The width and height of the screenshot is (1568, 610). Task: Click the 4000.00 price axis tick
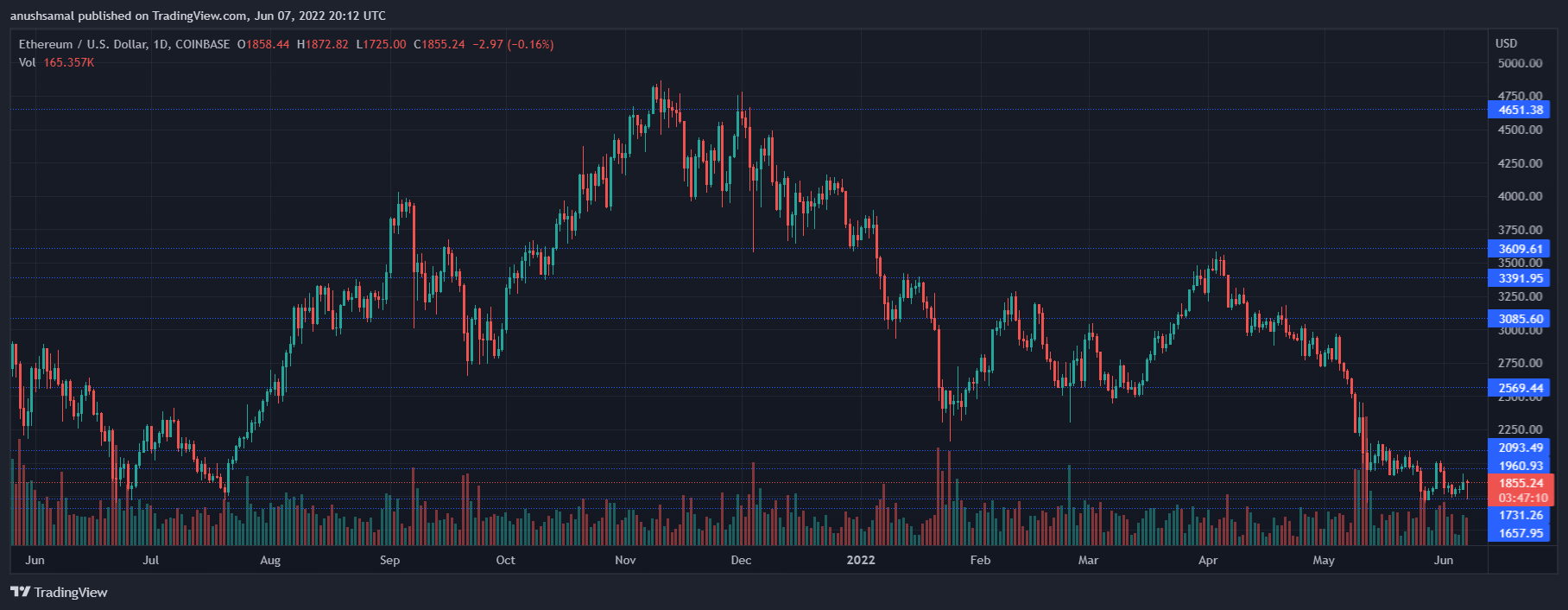tap(1520, 196)
